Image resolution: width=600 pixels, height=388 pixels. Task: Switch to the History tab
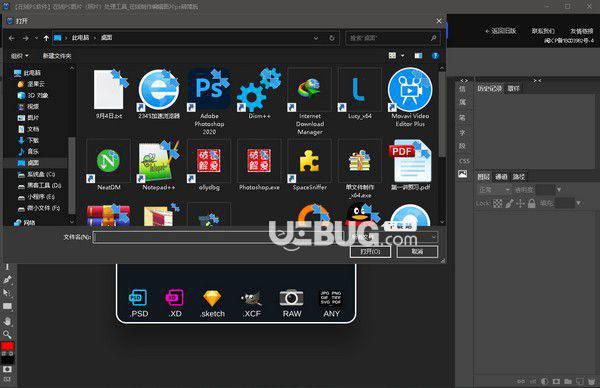pyautogui.click(x=489, y=89)
